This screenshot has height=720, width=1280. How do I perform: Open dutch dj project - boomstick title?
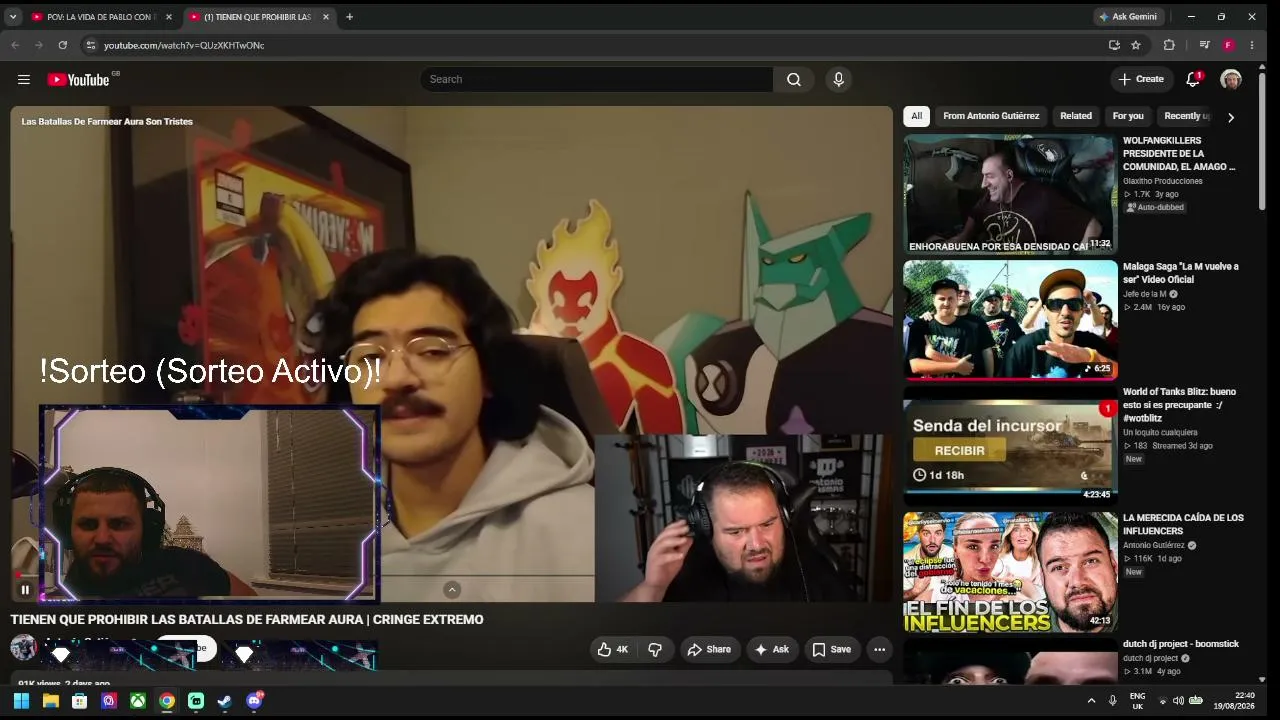[x=1181, y=644]
